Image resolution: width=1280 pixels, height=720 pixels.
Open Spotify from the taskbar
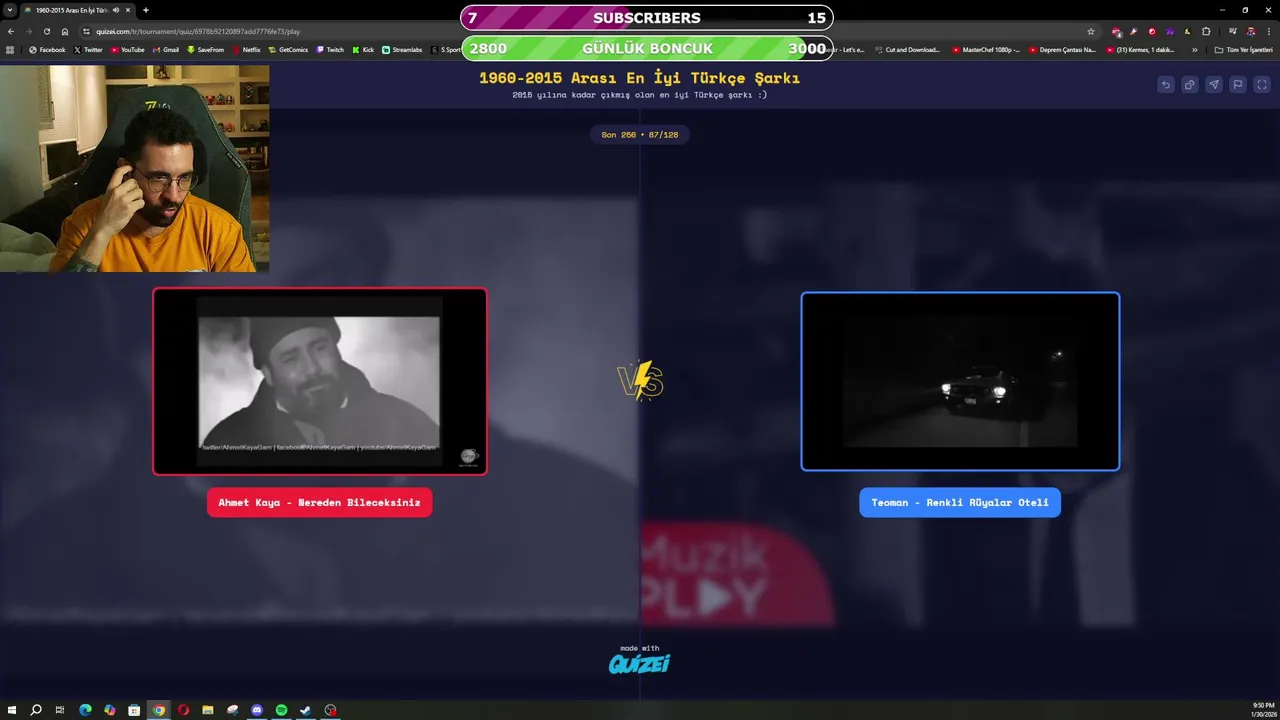point(281,710)
